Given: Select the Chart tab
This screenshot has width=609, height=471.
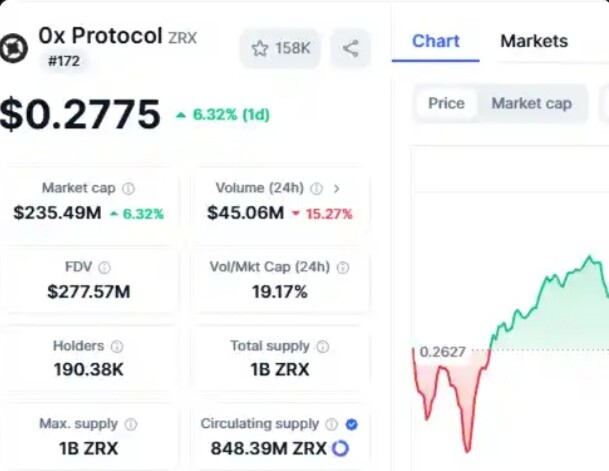Looking at the screenshot, I should click(x=436, y=41).
